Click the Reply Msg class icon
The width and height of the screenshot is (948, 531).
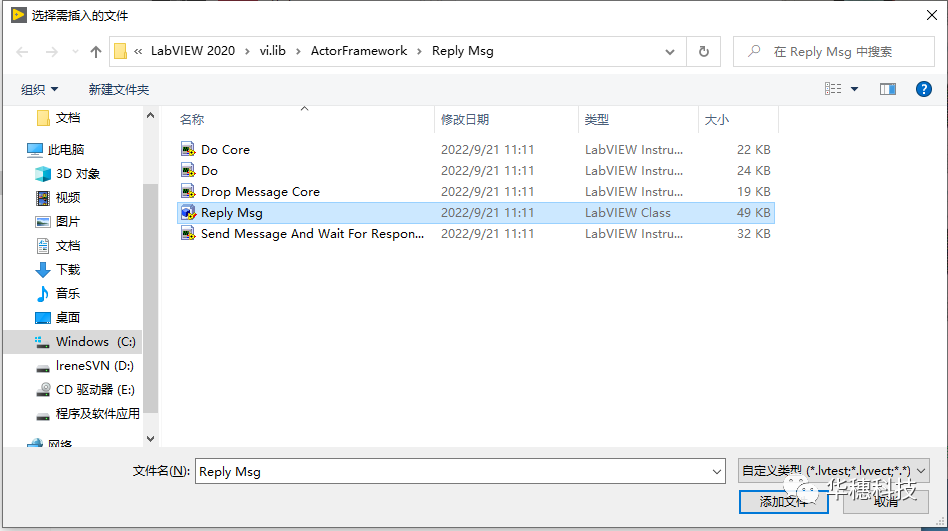click(x=188, y=213)
